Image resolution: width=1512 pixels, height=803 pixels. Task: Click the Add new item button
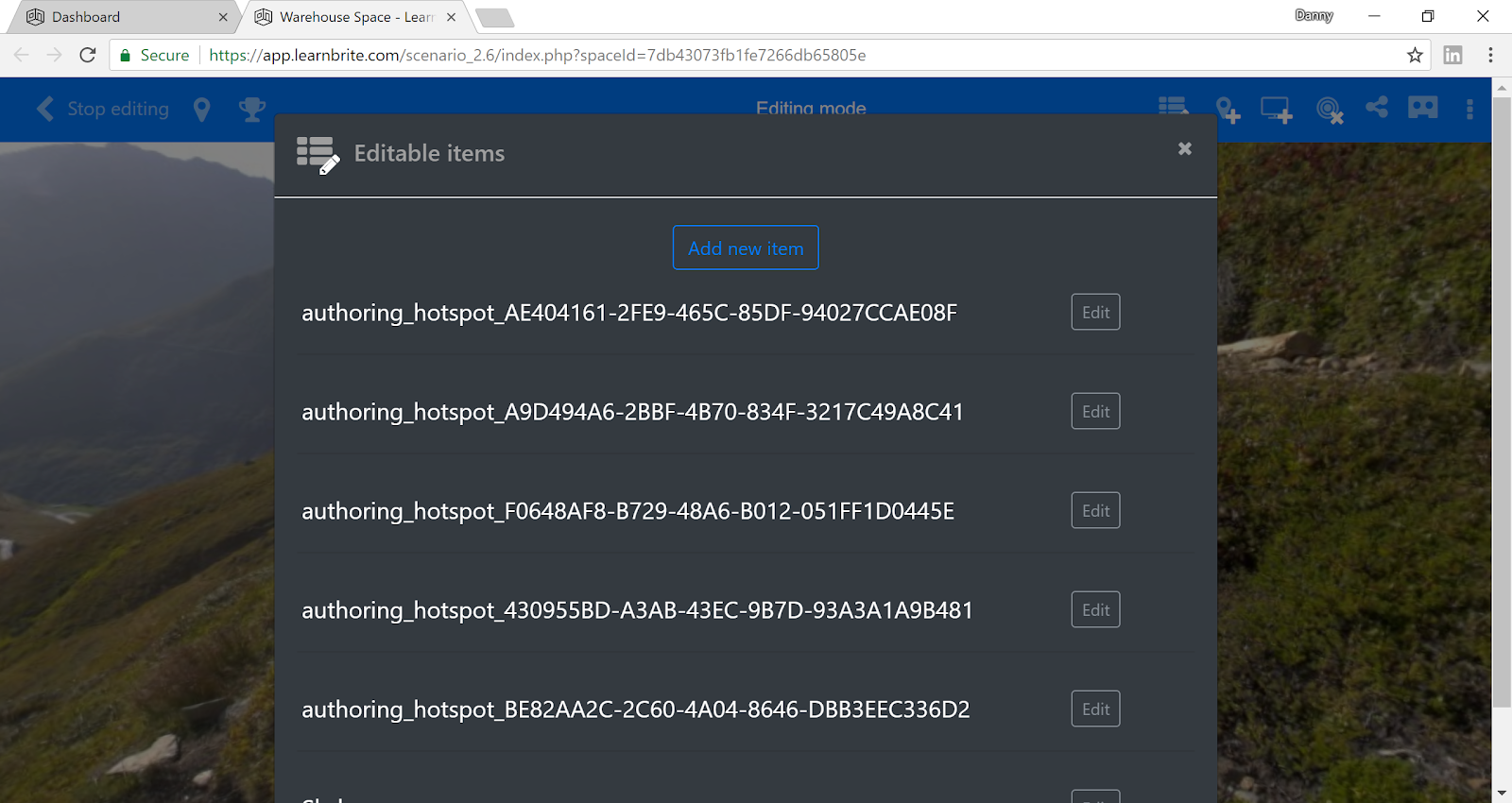pyautogui.click(x=746, y=248)
